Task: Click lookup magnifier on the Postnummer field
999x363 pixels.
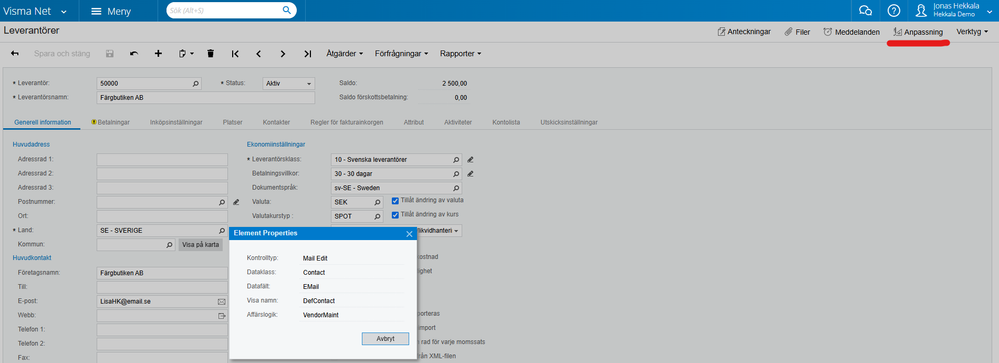Action: pyautogui.click(x=222, y=202)
